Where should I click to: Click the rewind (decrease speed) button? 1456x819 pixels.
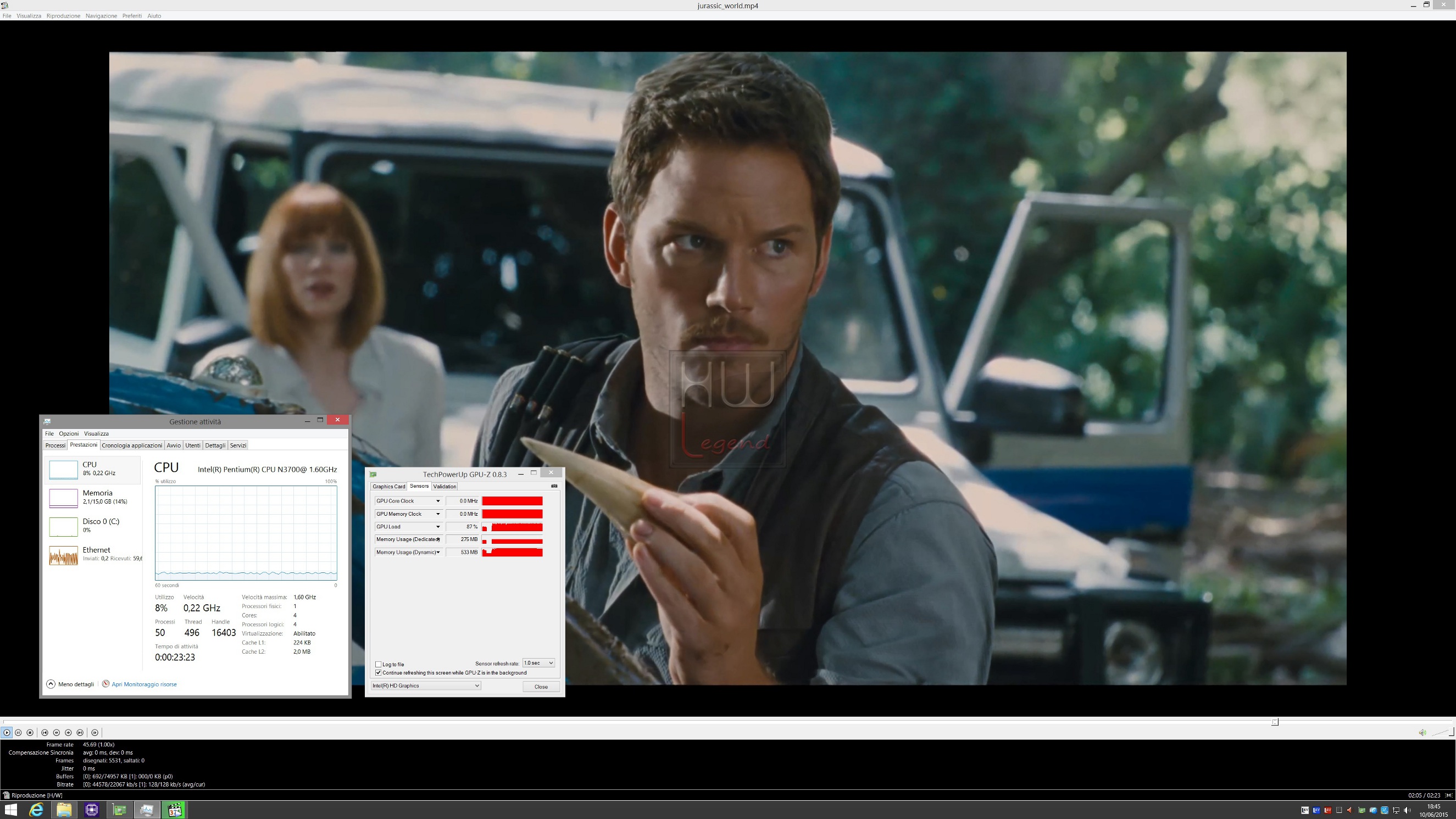click(x=57, y=733)
